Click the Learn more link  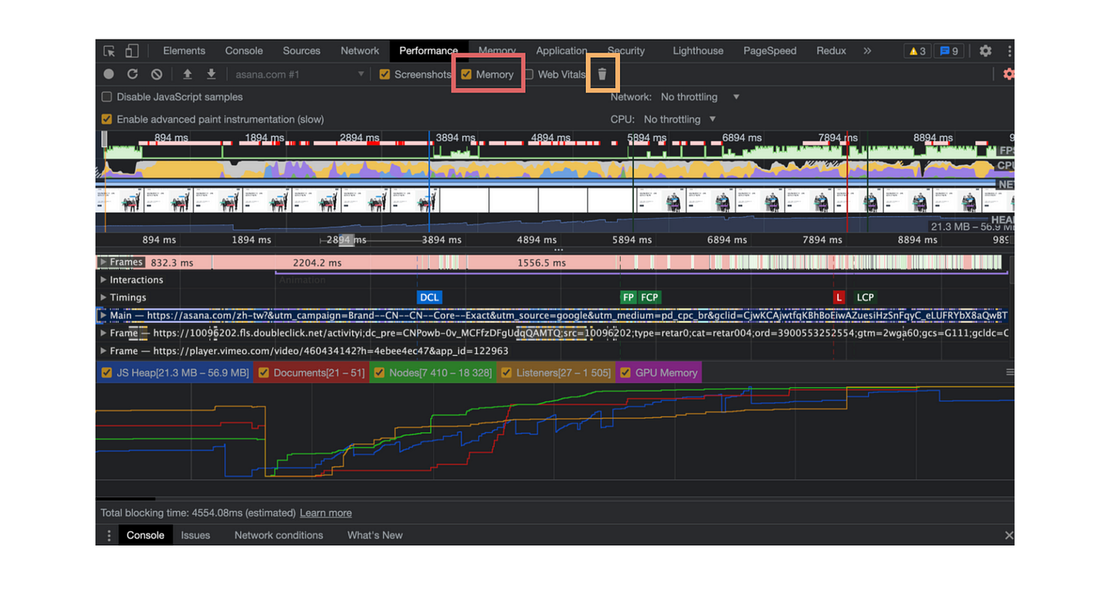tap(325, 513)
